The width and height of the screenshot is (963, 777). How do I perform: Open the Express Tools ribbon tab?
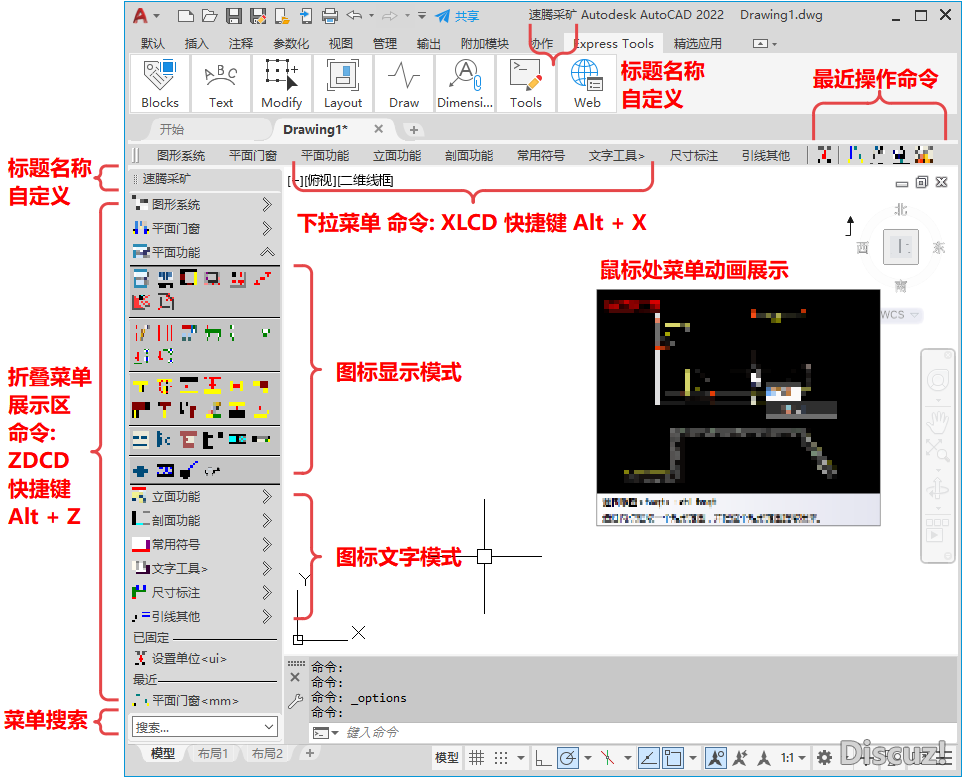coord(614,44)
